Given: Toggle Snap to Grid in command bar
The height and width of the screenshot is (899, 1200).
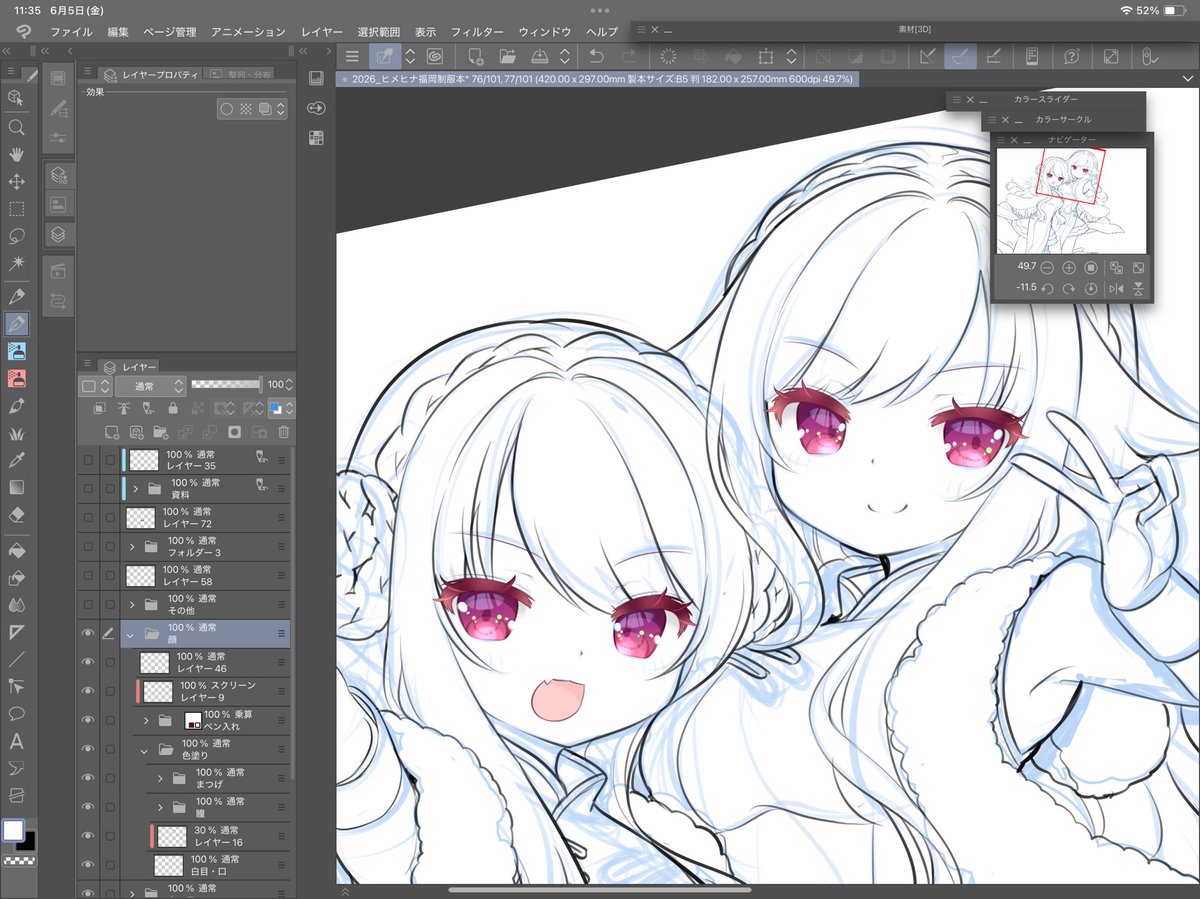Looking at the screenshot, I should (x=992, y=57).
